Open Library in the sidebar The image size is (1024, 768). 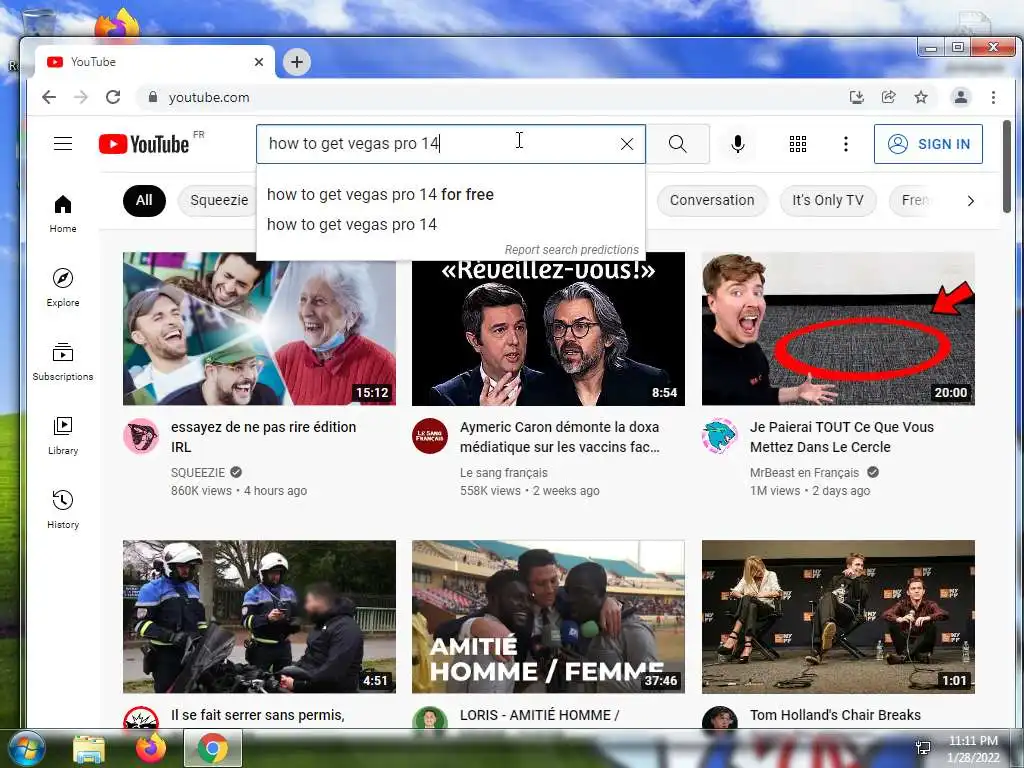(x=63, y=436)
